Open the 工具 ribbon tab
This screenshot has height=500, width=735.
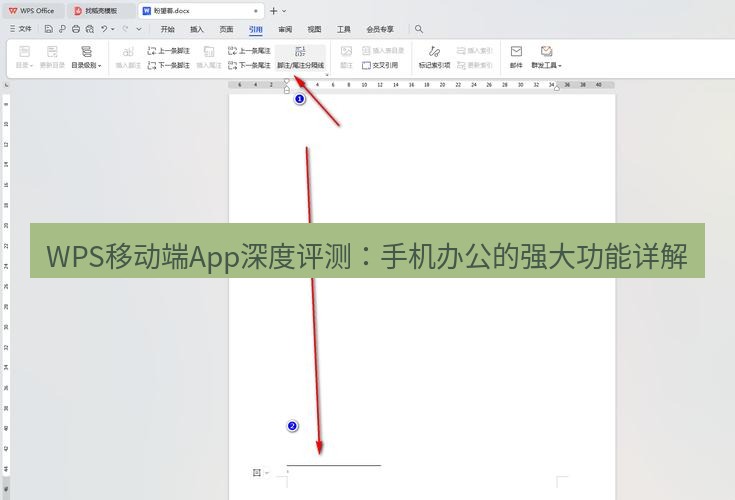click(344, 29)
